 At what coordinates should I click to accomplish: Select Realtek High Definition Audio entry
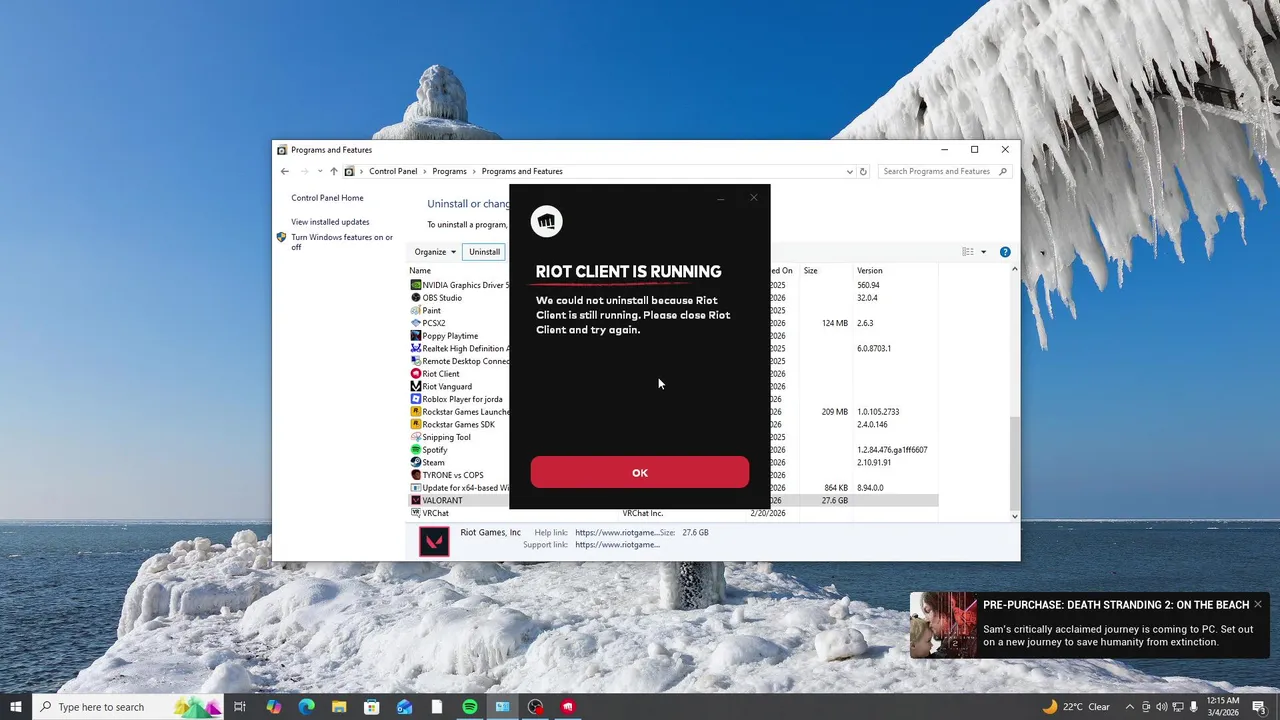[x=459, y=349]
